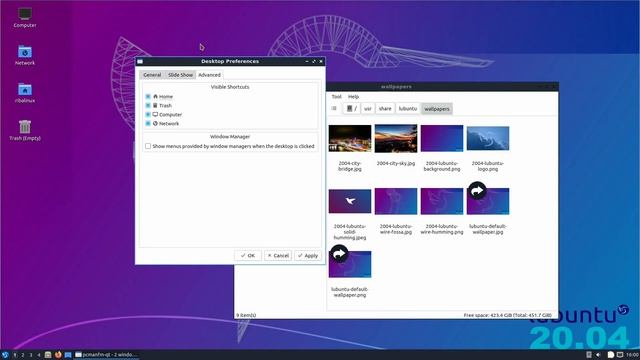640x360 pixels.
Task: Open the Lubuntu start menu icon
Action: pos(5,355)
